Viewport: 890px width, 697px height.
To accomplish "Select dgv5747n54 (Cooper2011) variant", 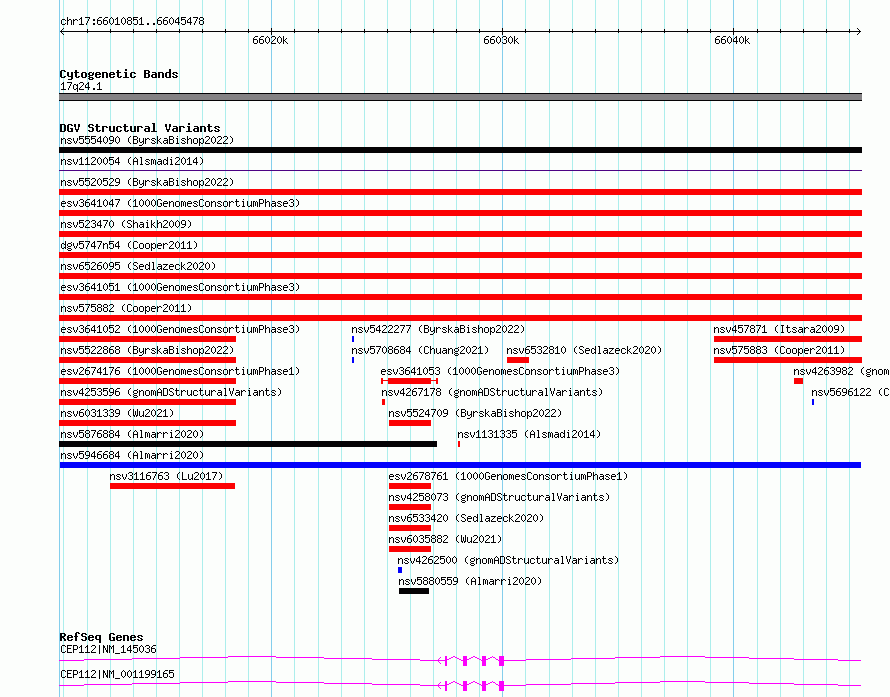I will (129, 245).
